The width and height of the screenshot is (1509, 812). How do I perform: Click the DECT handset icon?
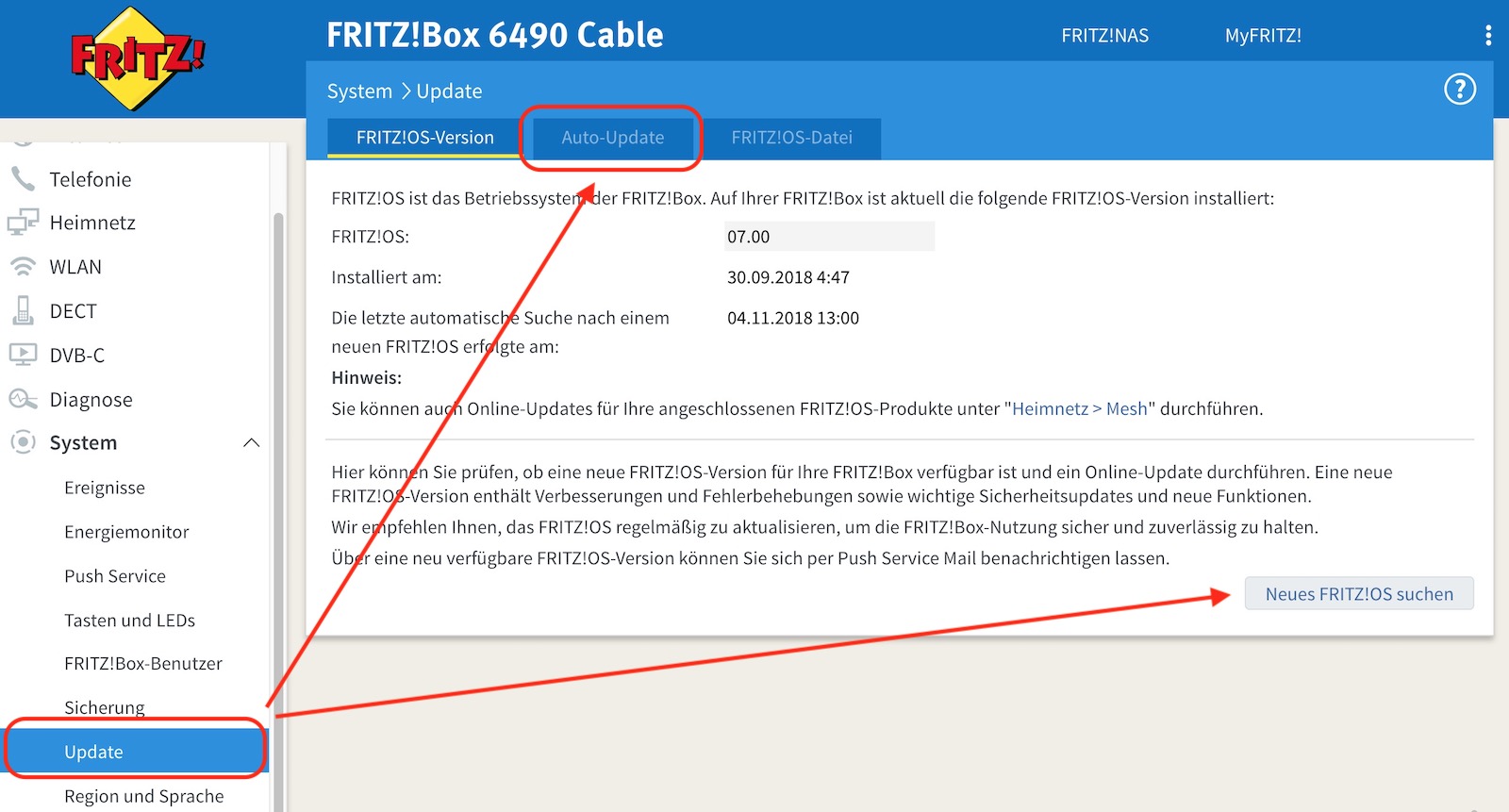click(23, 310)
